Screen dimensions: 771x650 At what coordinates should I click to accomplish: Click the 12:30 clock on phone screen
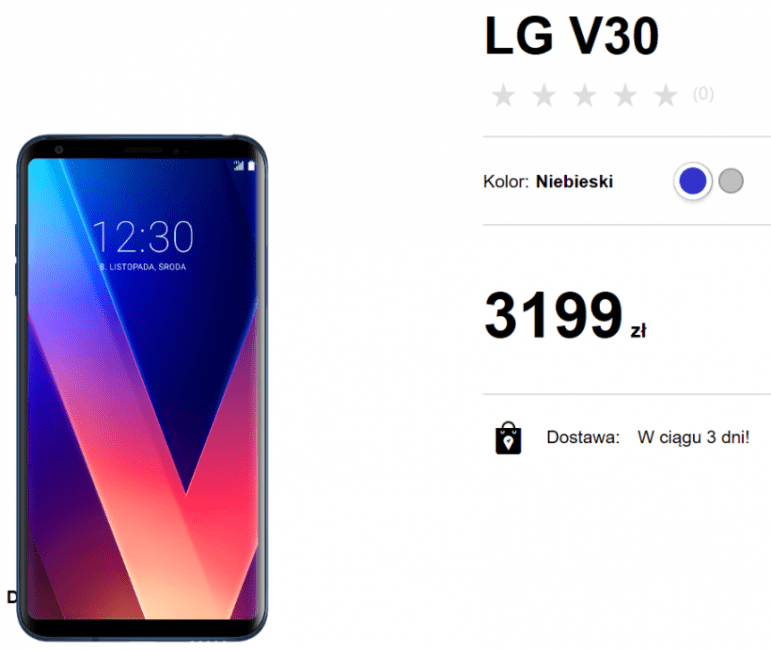143,237
